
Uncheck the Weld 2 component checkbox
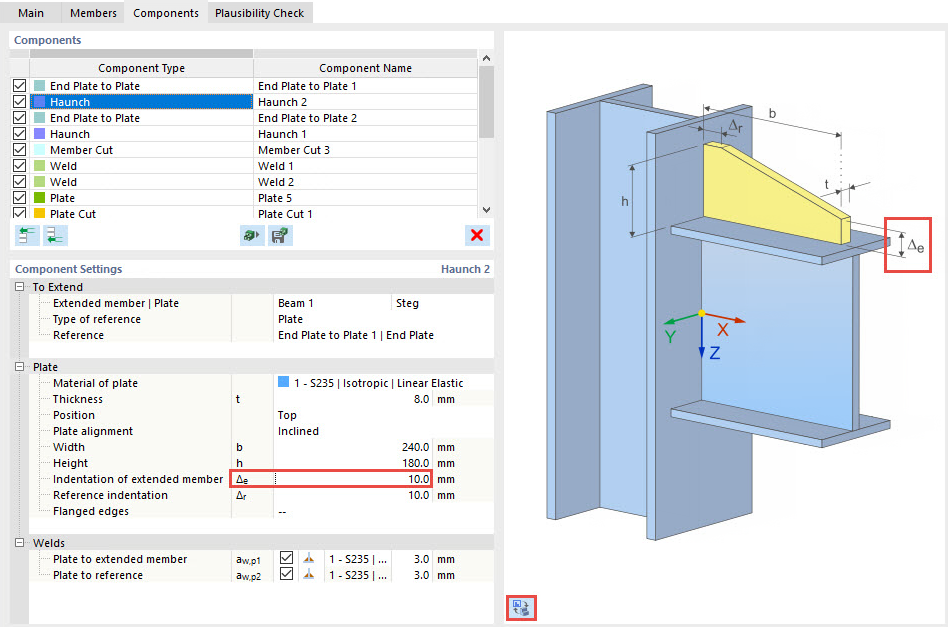point(19,182)
